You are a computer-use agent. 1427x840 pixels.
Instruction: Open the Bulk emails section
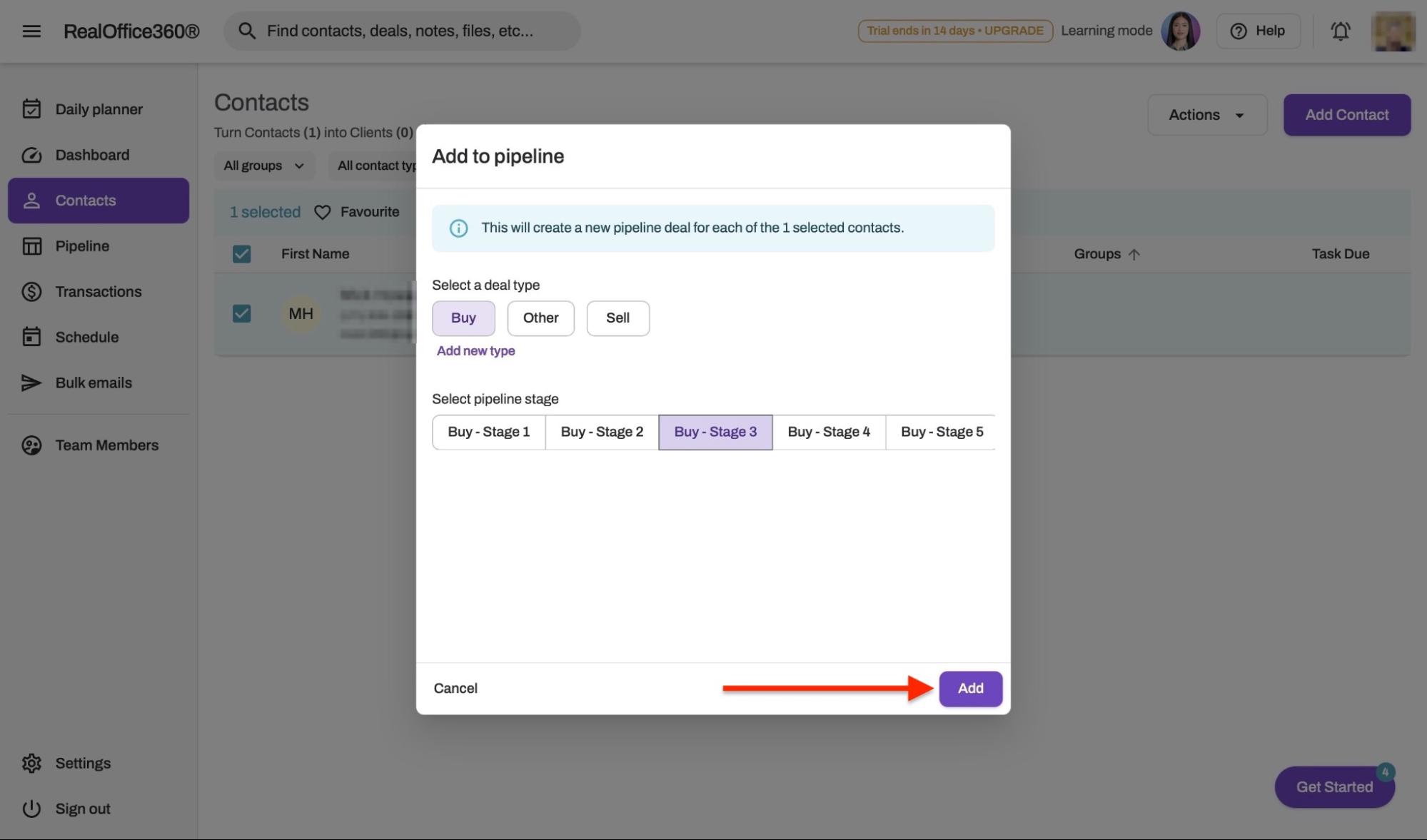pos(94,383)
